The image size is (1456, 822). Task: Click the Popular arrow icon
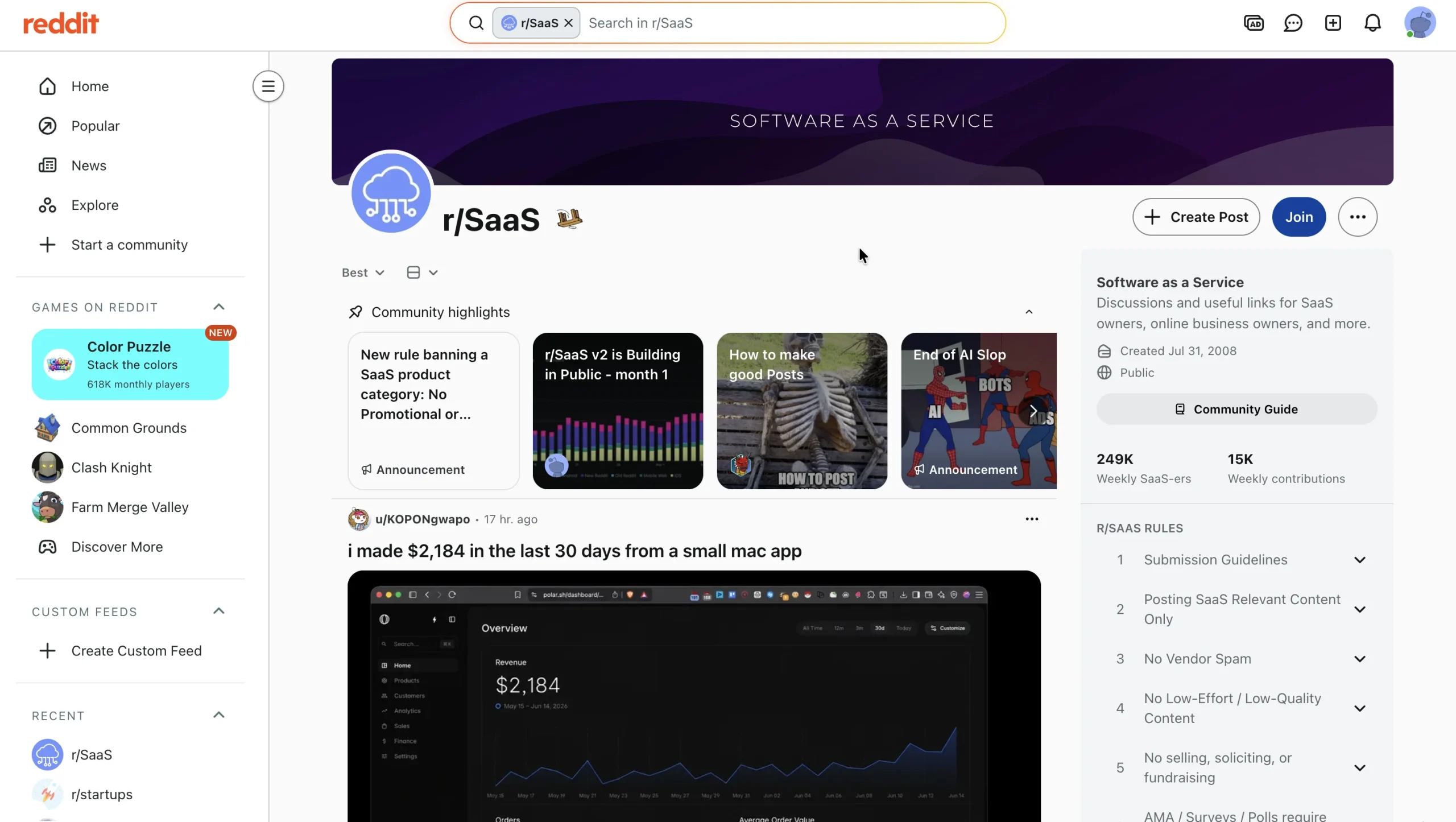(x=47, y=126)
